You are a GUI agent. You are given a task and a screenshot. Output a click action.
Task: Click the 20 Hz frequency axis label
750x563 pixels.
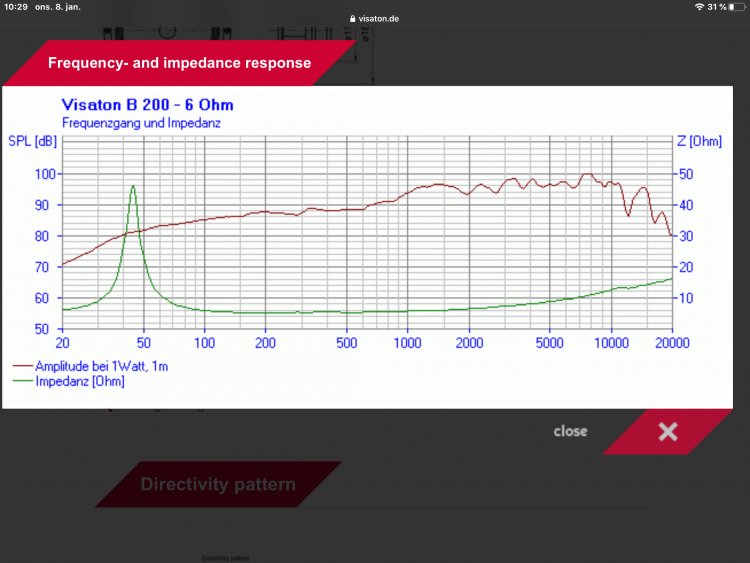pos(62,343)
